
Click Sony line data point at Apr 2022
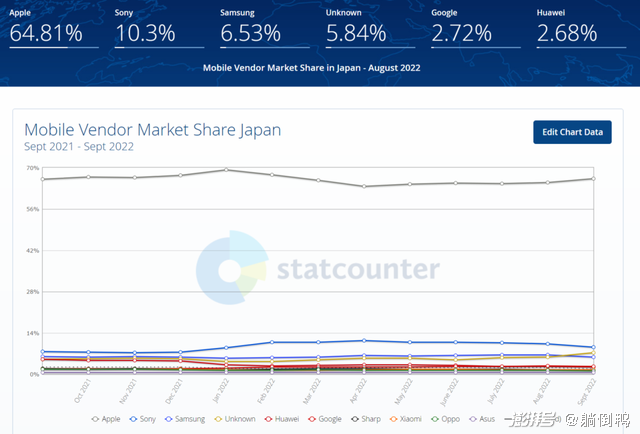tap(364, 341)
